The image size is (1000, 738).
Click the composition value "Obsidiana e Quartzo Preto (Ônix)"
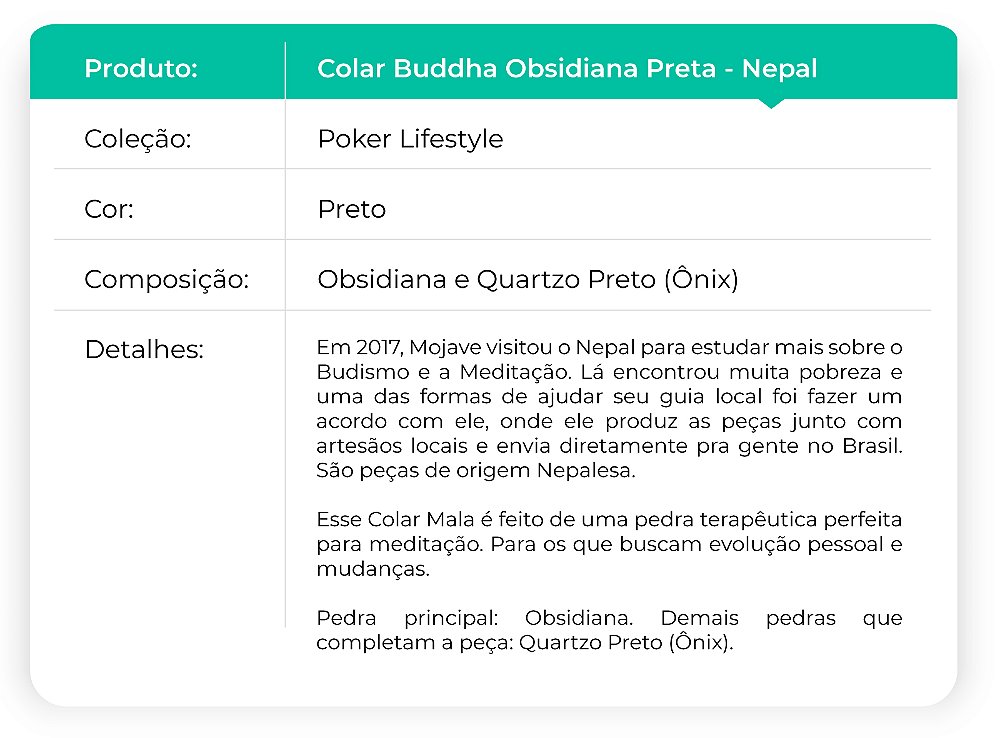(527, 280)
